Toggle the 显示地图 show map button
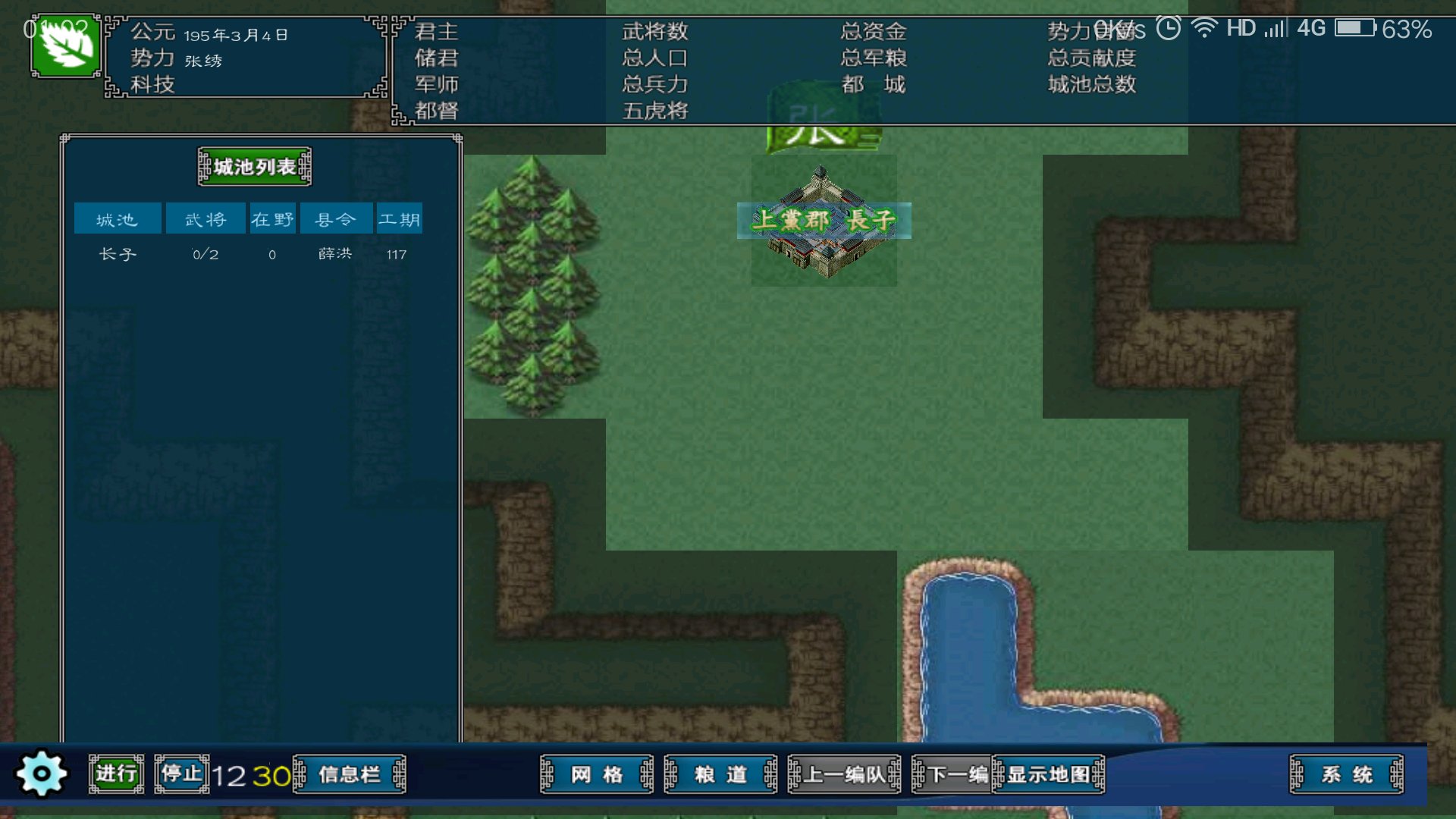 (x=1050, y=774)
